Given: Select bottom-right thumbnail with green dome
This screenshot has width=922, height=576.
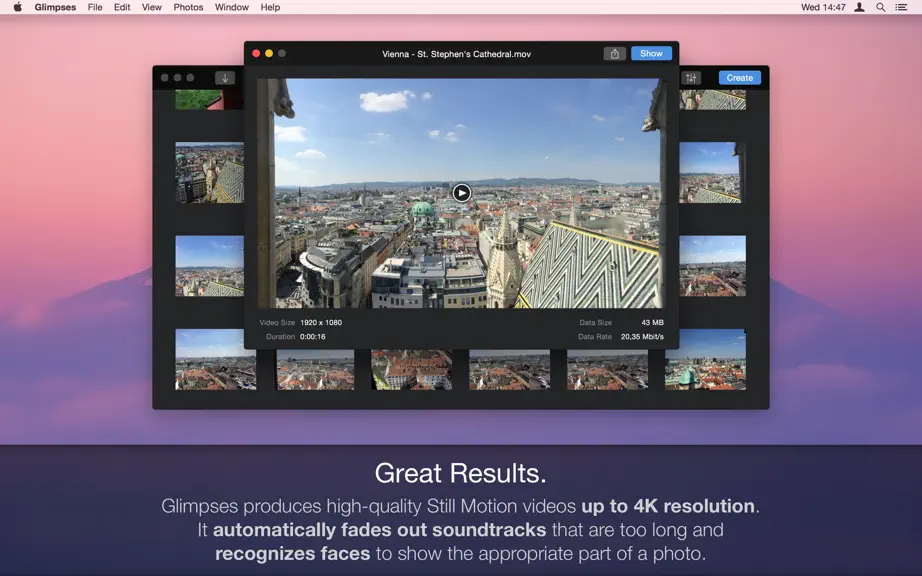Looking at the screenshot, I should 705,360.
